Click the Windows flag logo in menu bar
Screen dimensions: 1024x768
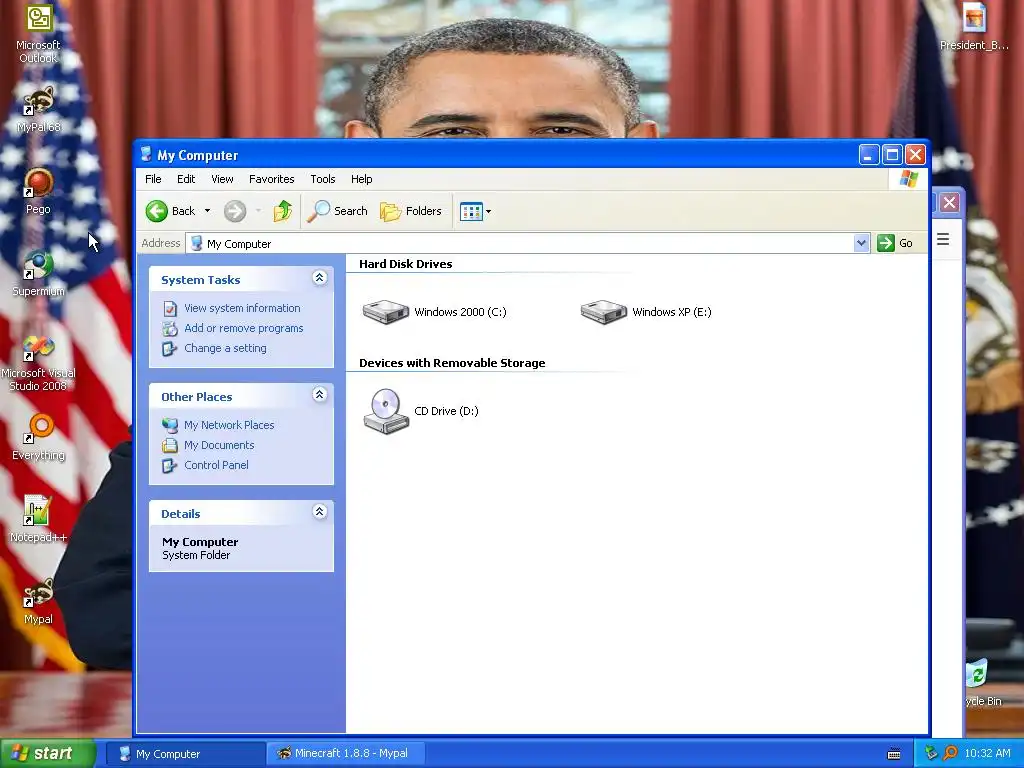pyautogui.click(x=908, y=179)
